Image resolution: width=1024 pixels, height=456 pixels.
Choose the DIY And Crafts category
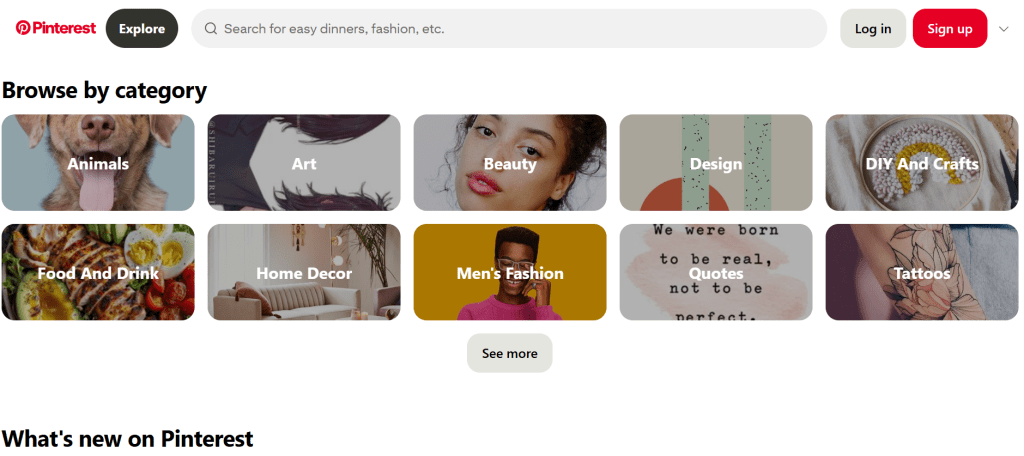pos(921,163)
